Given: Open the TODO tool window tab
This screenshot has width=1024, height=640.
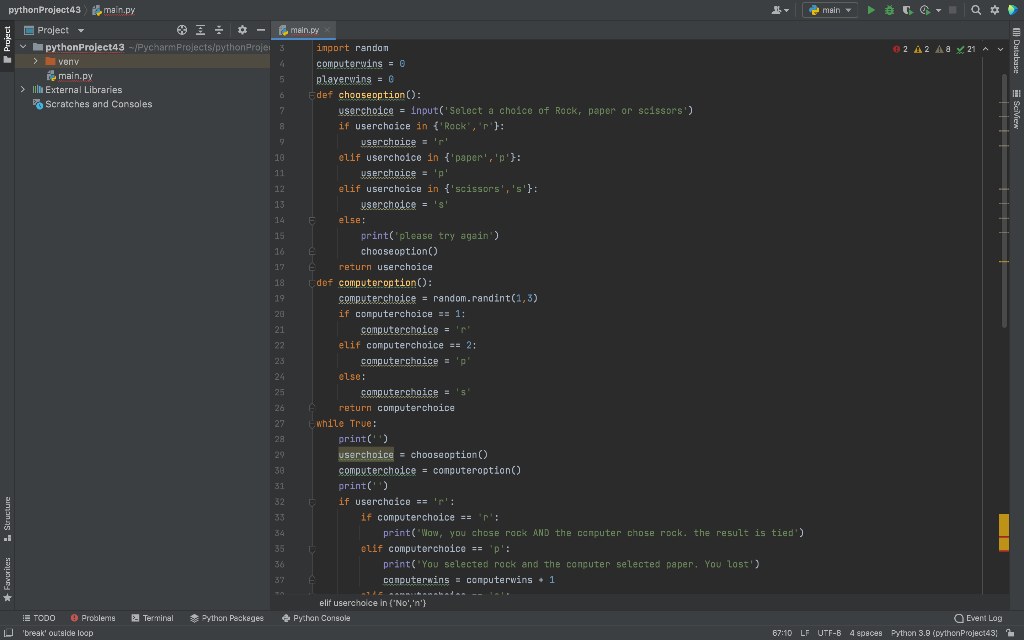Looking at the screenshot, I should tap(40, 618).
